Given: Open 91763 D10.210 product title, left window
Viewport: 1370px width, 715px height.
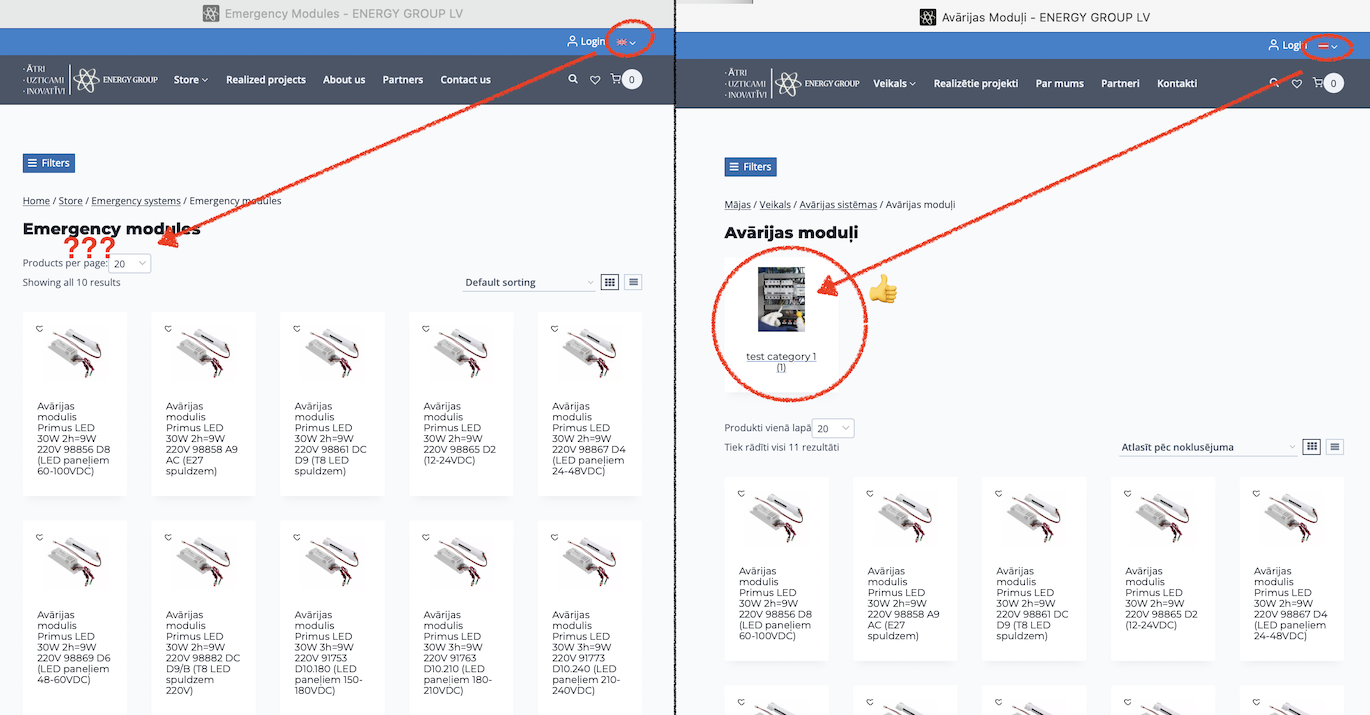Looking at the screenshot, I should click(x=457, y=652).
